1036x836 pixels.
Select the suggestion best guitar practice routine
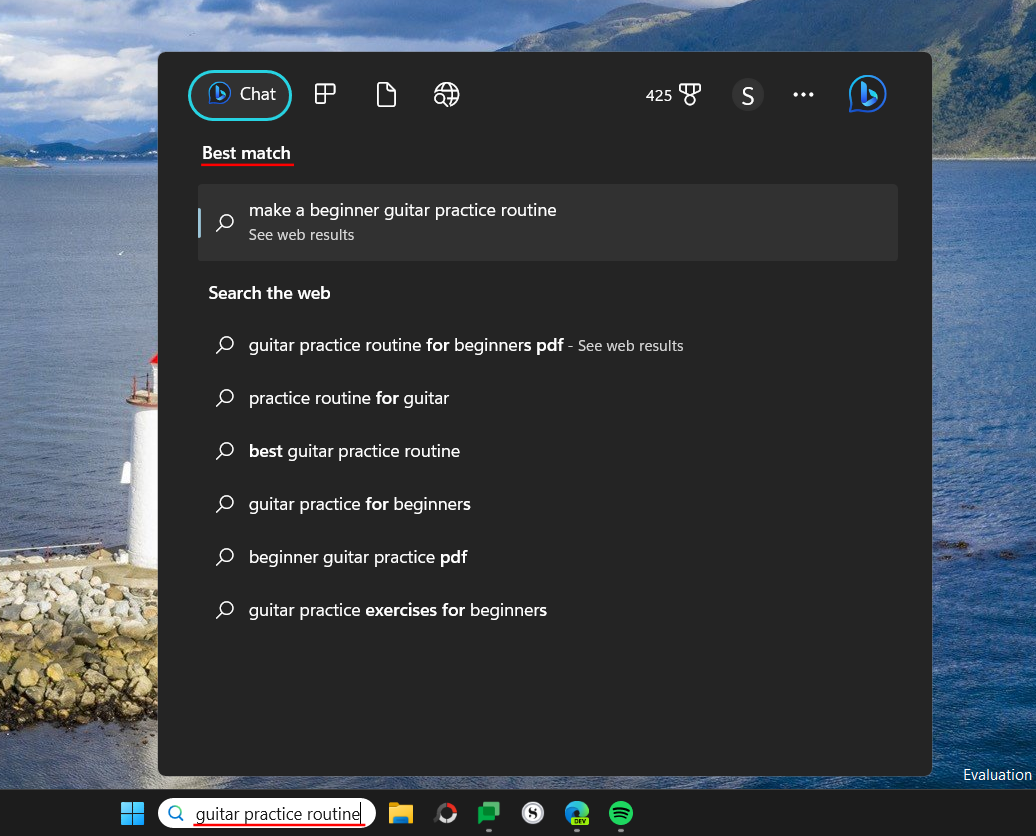[x=354, y=451]
